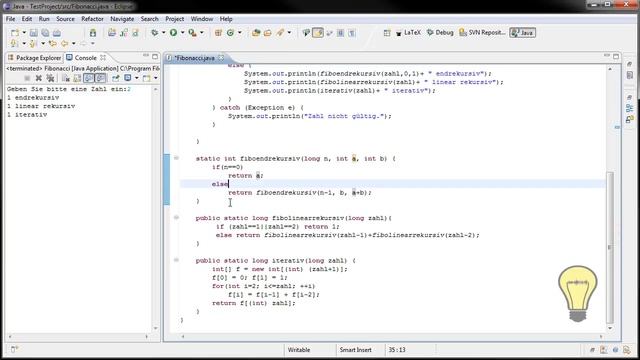Click the External Tools run icon

193,33
